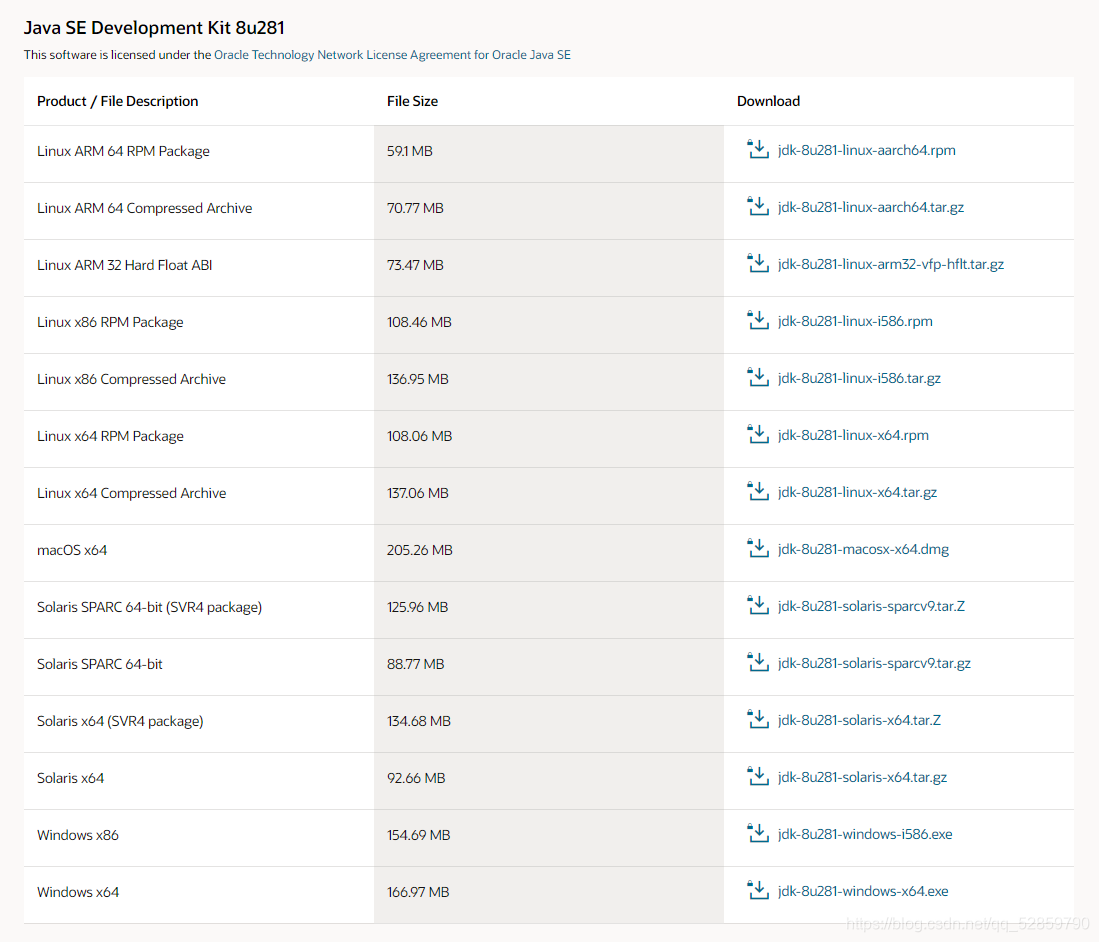This screenshot has width=1099, height=942.
Task: Select macOS x64 product text
Action: click(72, 550)
